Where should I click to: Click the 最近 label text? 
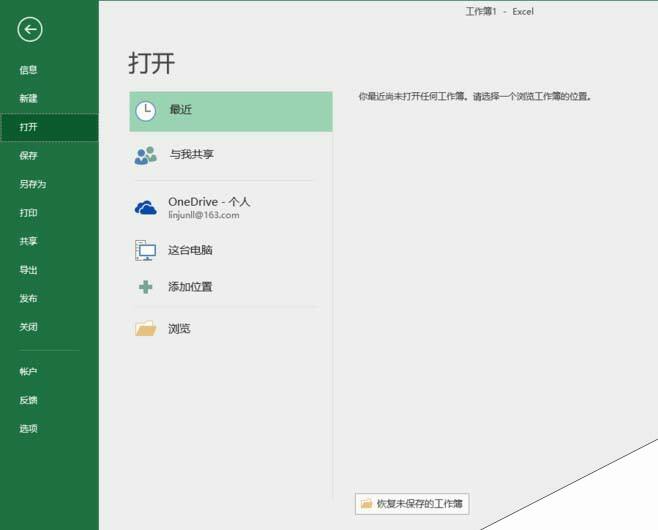click(x=180, y=110)
